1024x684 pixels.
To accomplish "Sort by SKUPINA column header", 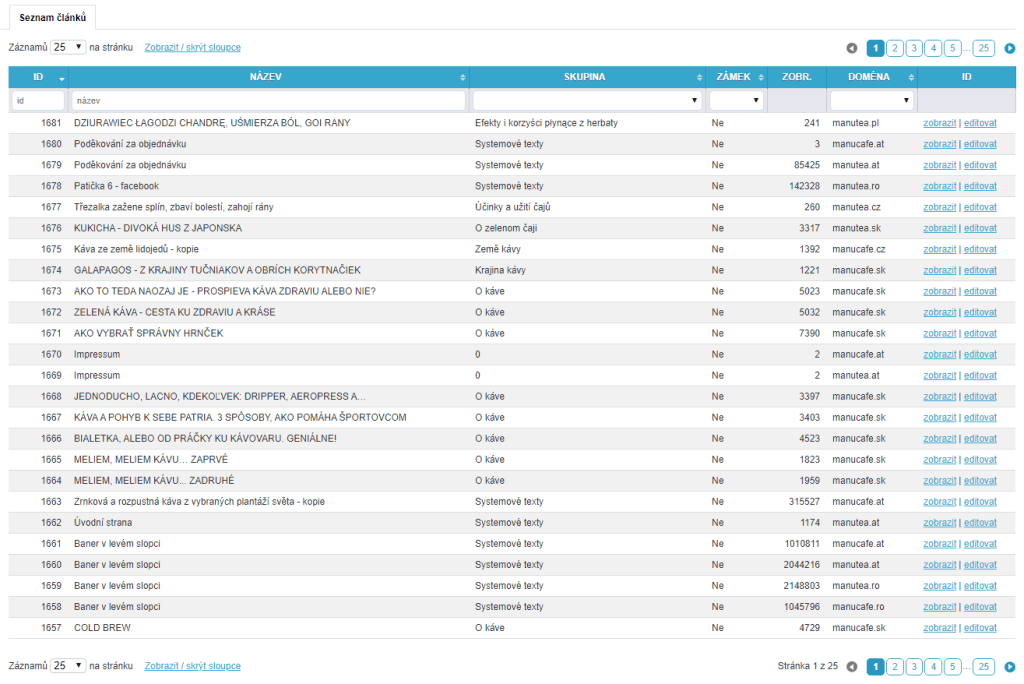I will pos(584,77).
